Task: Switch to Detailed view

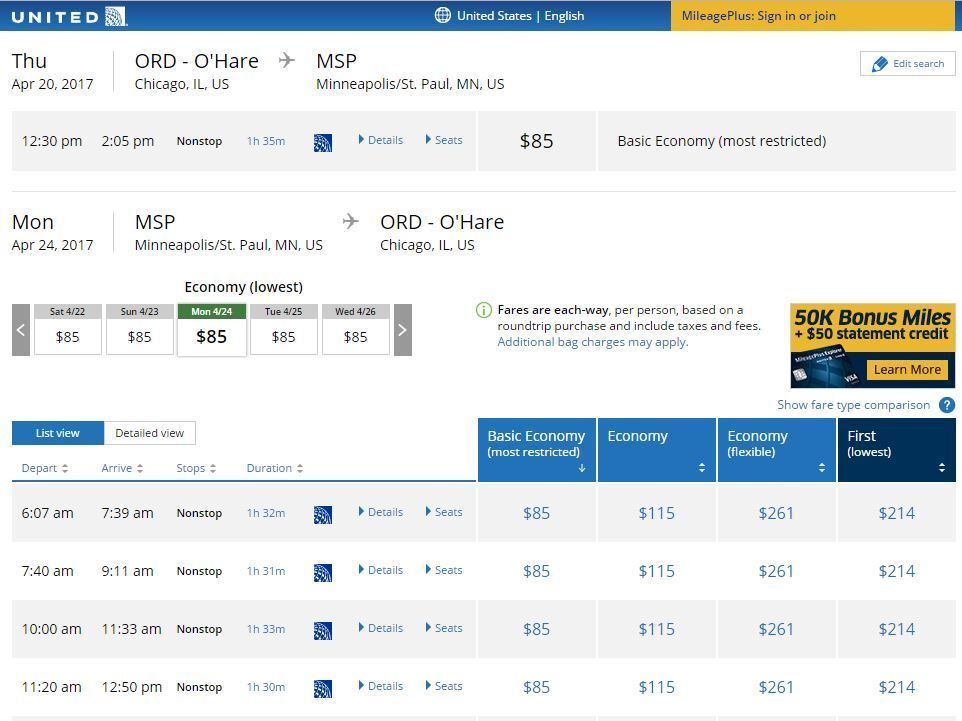Action: 149,432
